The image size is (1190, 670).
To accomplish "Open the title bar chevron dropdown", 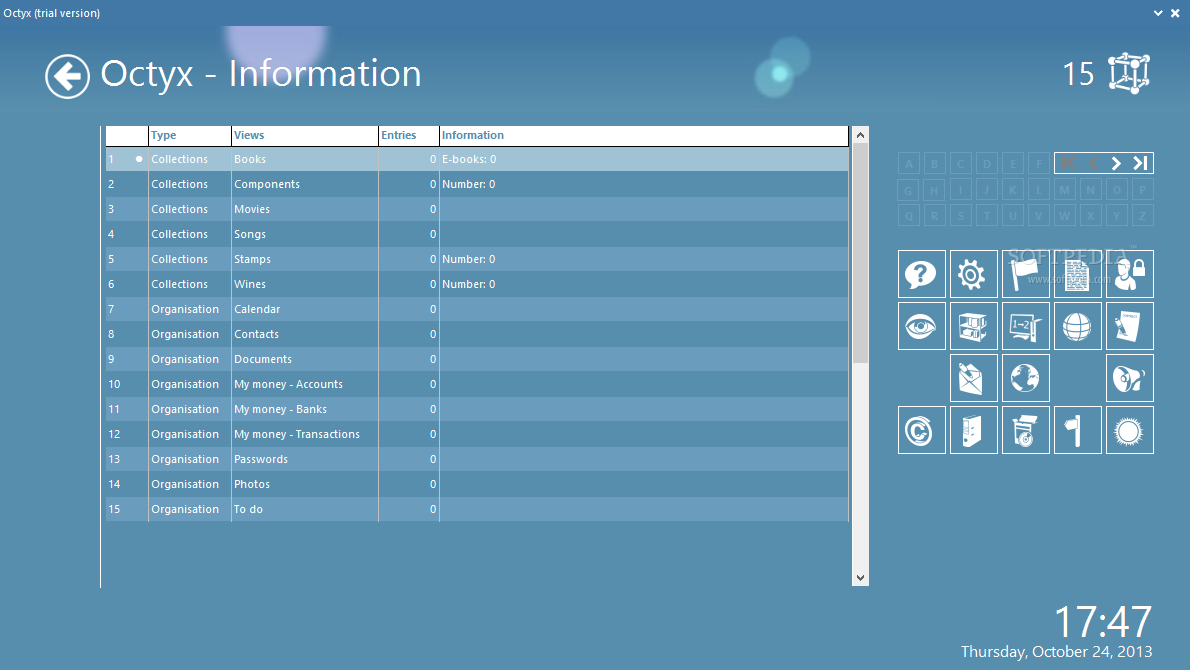I will [x=1158, y=13].
